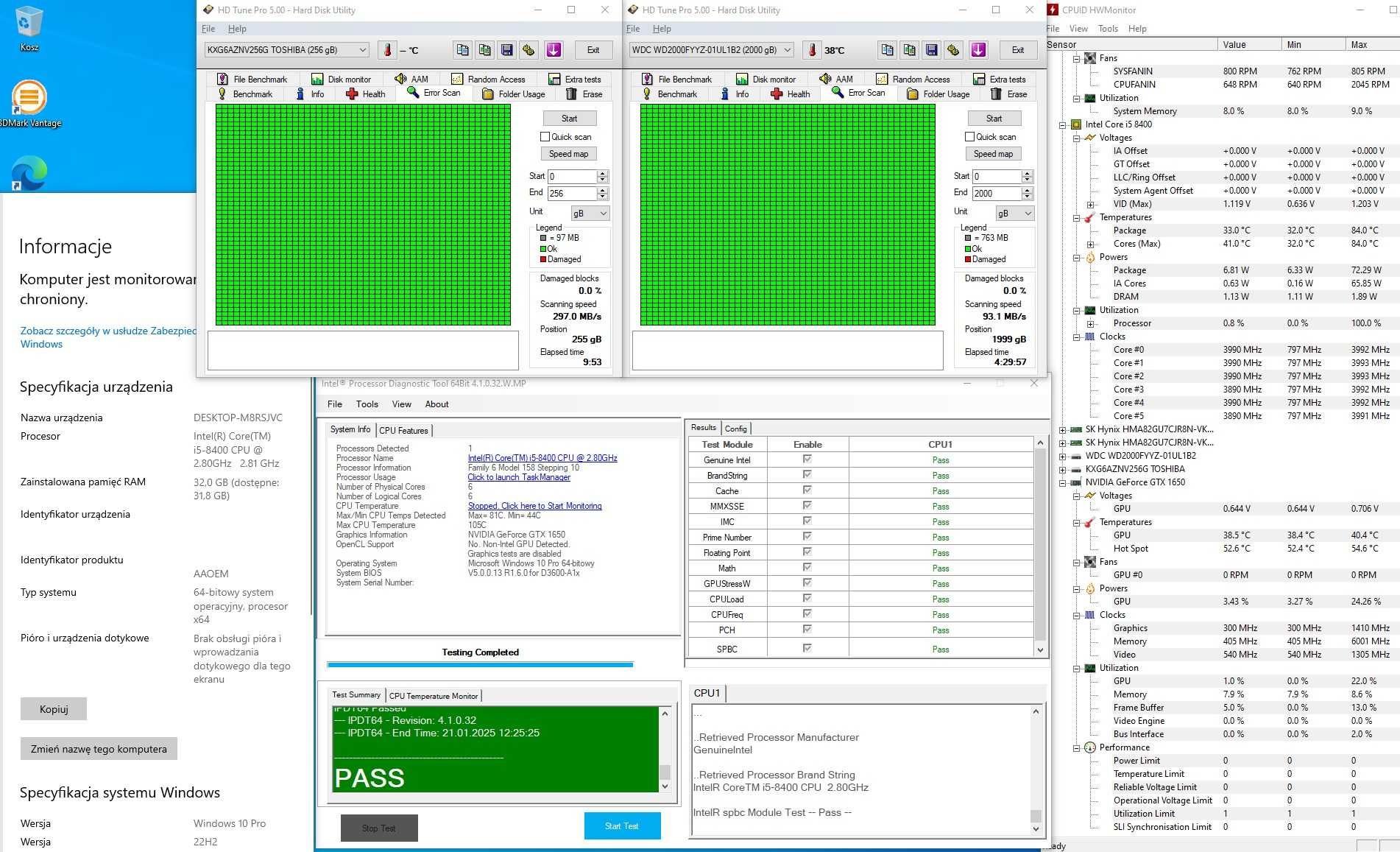Image resolution: width=1400 pixels, height=852 pixels.
Task: Click Speed map in Toshiba HD Tune
Action: tap(569, 154)
